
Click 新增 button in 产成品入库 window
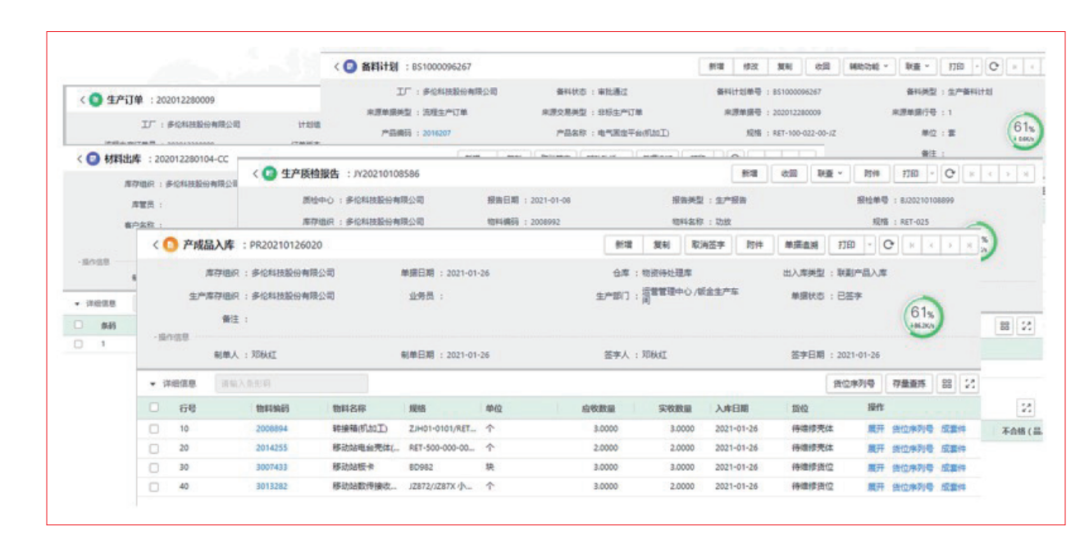[x=624, y=245]
